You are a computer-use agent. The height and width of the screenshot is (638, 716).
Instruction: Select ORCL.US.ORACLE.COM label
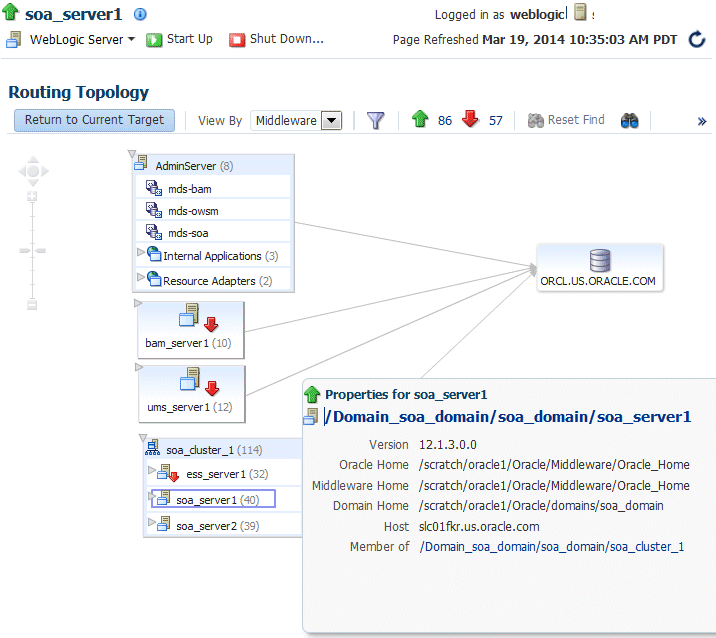(x=598, y=281)
